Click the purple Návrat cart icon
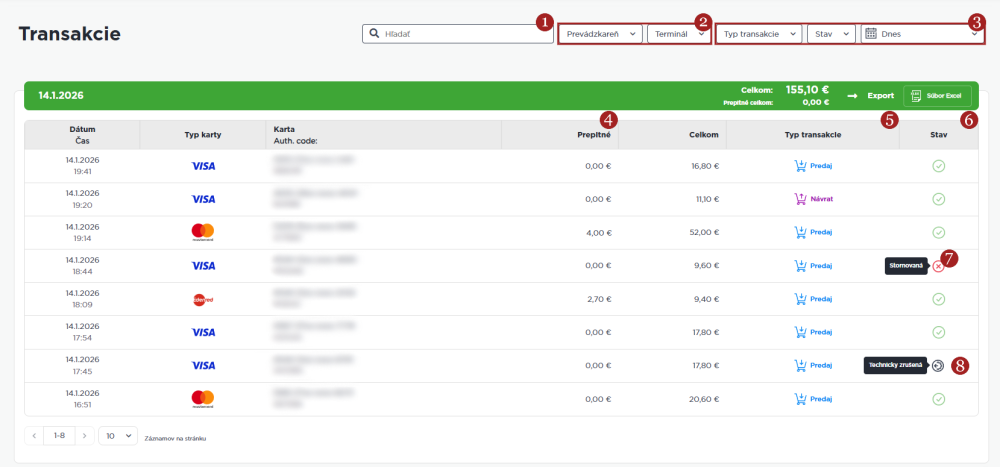 pyautogui.click(x=800, y=199)
